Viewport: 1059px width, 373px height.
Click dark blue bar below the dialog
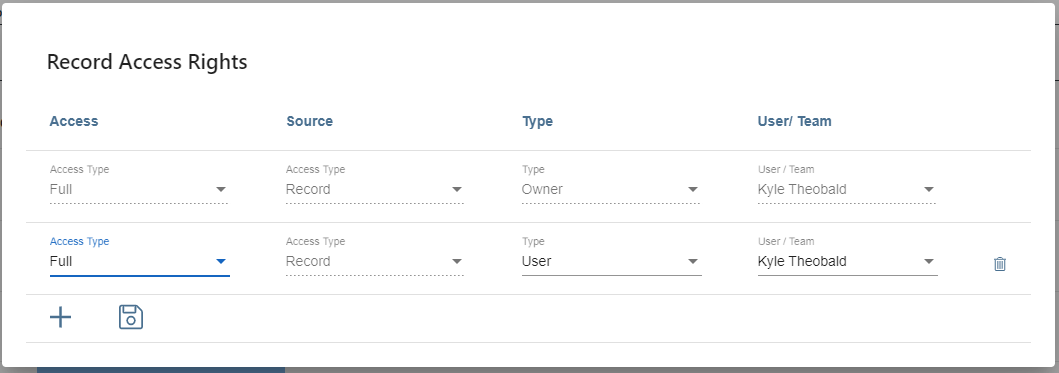161,370
